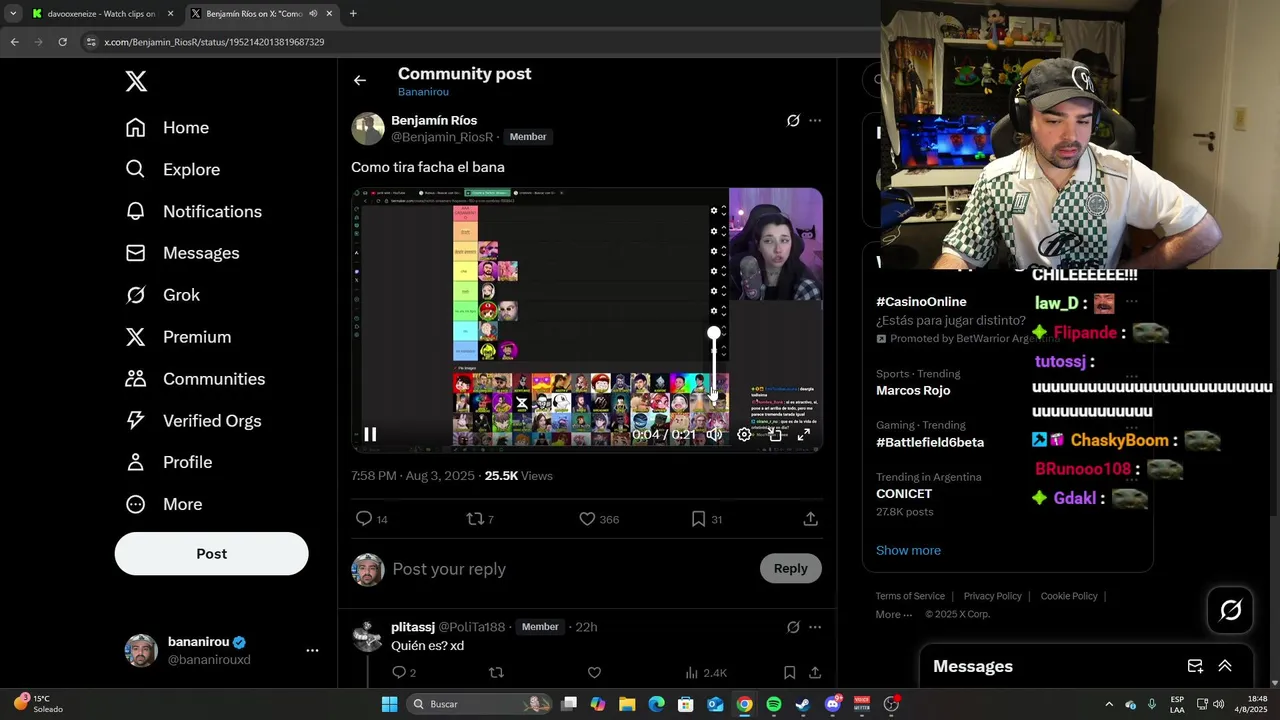Open the Bananirou community link

pyautogui.click(x=423, y=92)
